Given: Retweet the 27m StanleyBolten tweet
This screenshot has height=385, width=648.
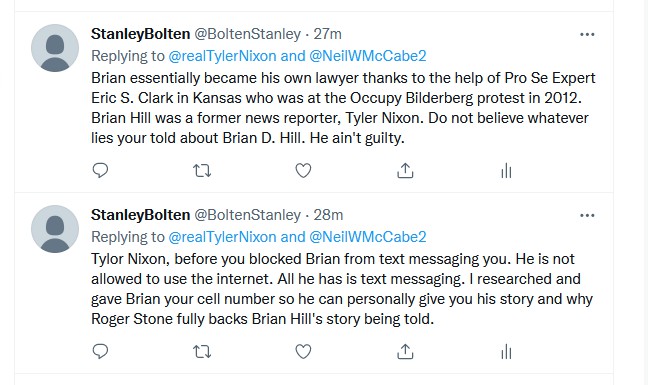Looking at the screenshot, I should (202, 170).
